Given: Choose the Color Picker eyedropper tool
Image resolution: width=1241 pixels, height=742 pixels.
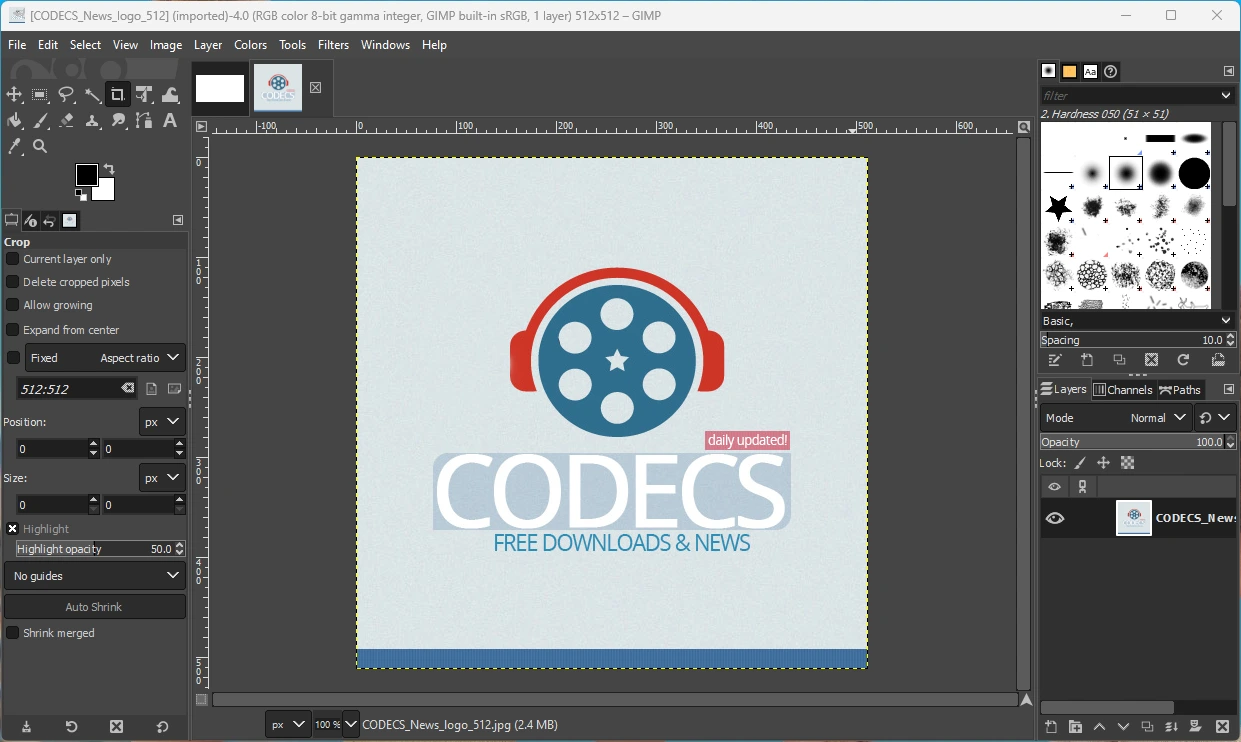Looking at the screenshot, I should tap(14, 147).
